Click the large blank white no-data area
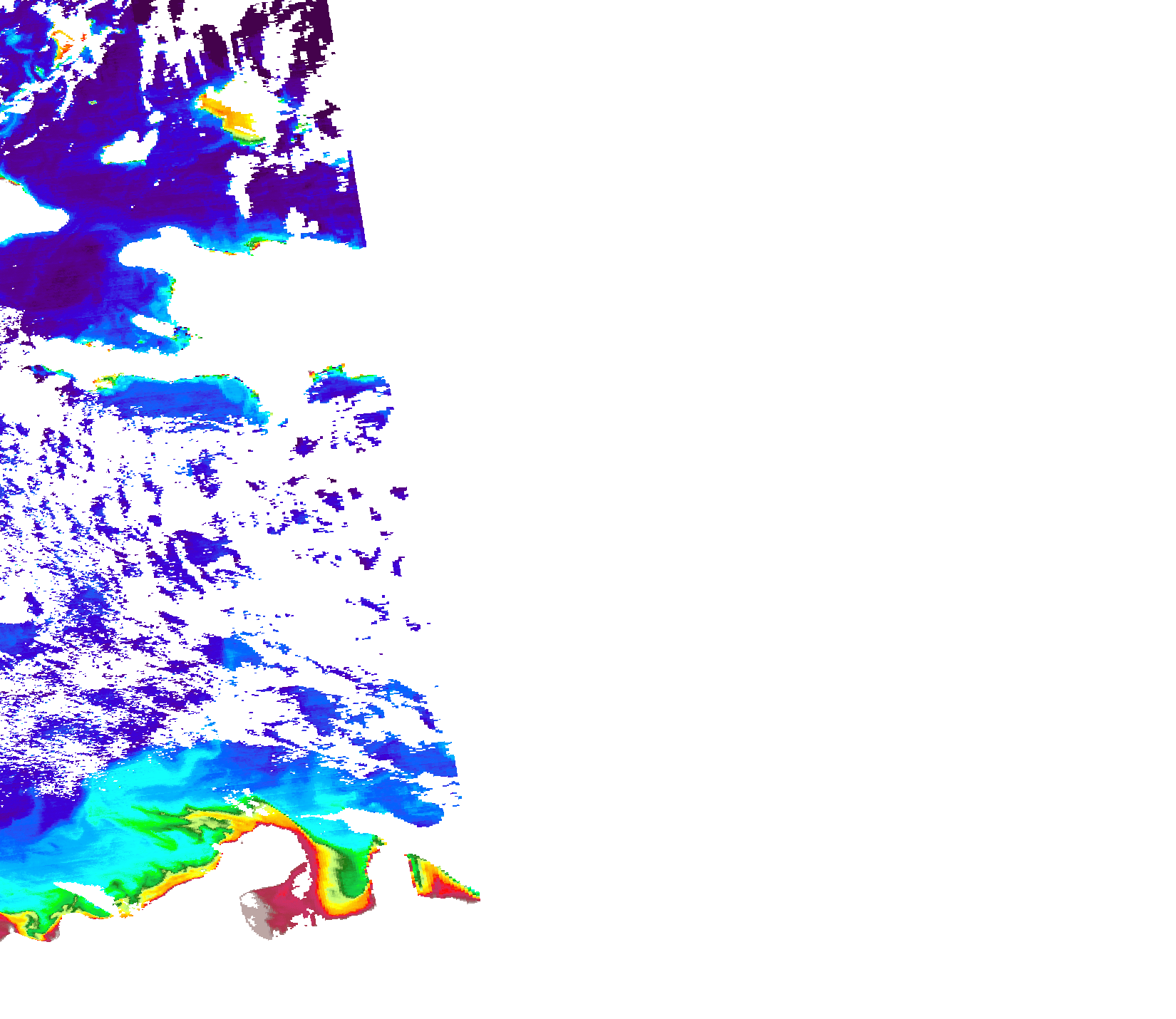 pos(784,428)
